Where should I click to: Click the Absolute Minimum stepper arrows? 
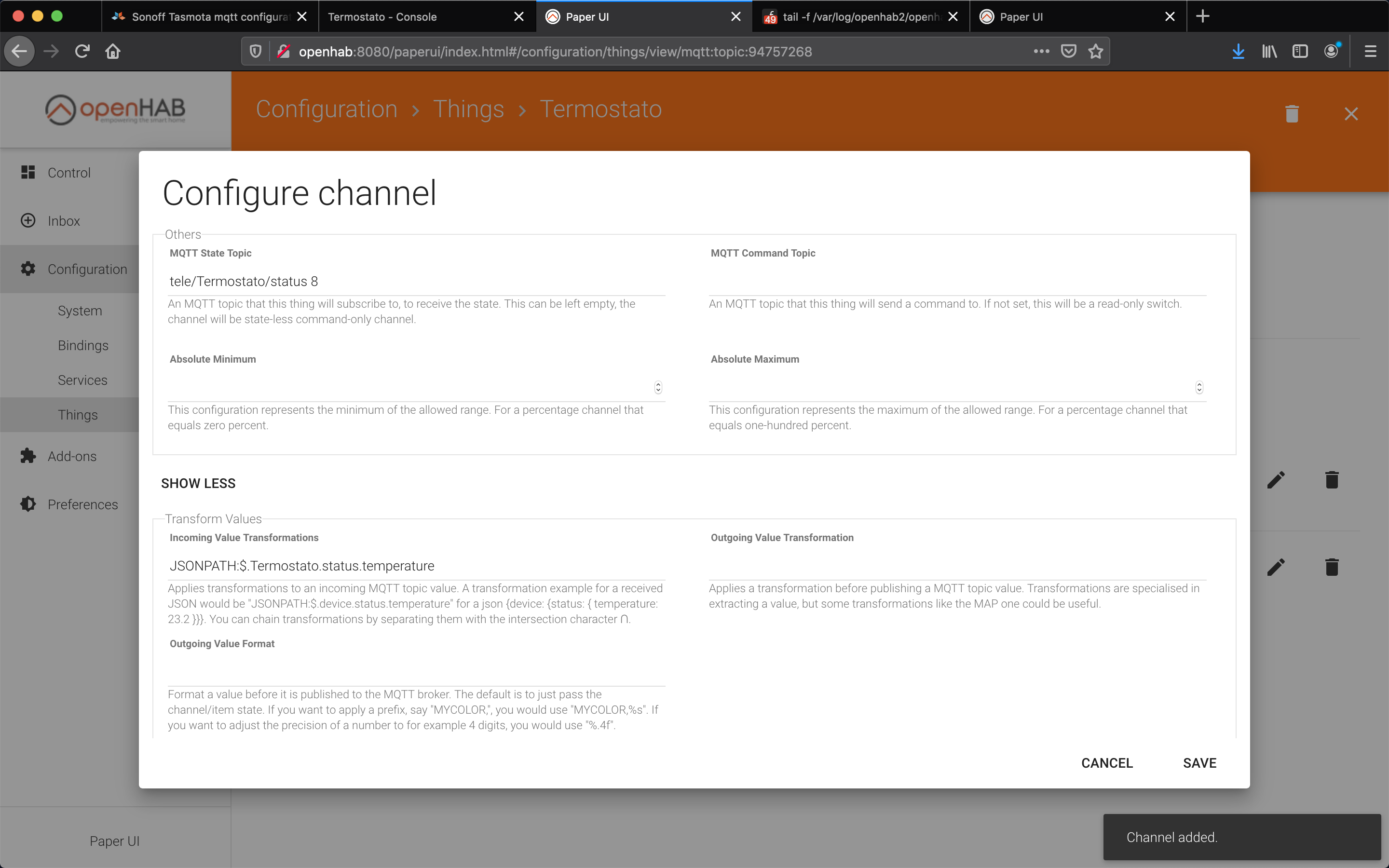[658, 388]
